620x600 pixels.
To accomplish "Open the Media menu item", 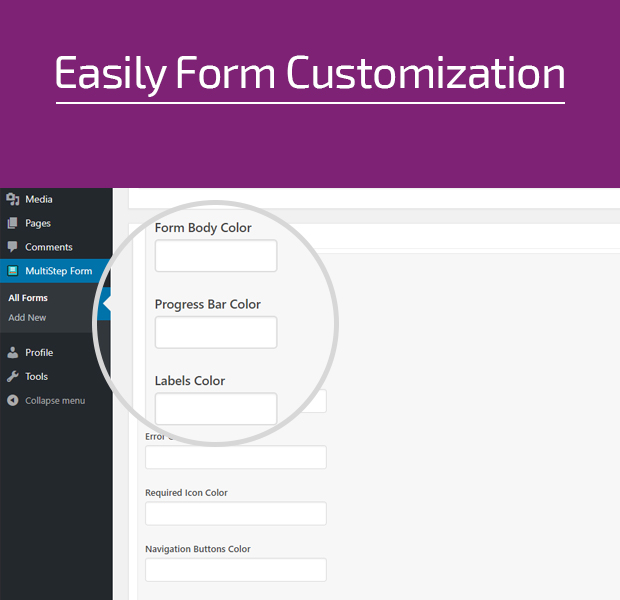I will coord(39,199).
